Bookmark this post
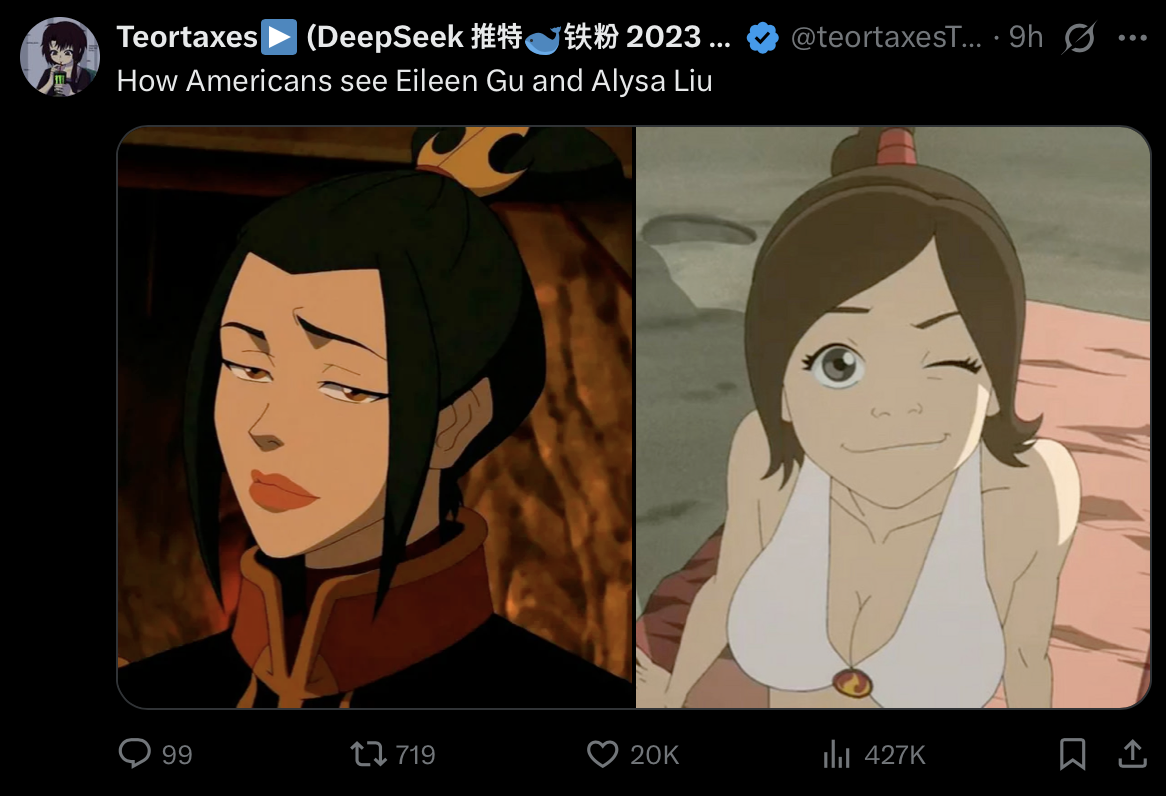1166x796 pixels. (1072, 754)
